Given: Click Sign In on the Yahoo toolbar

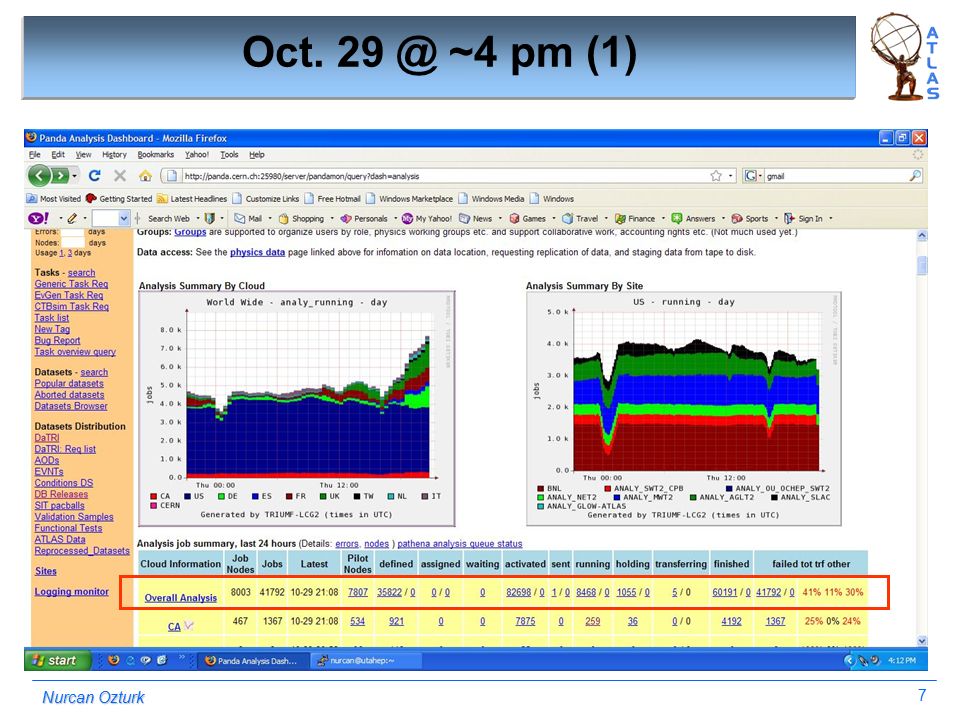Looking at the screenshot, I should (804, 219).
